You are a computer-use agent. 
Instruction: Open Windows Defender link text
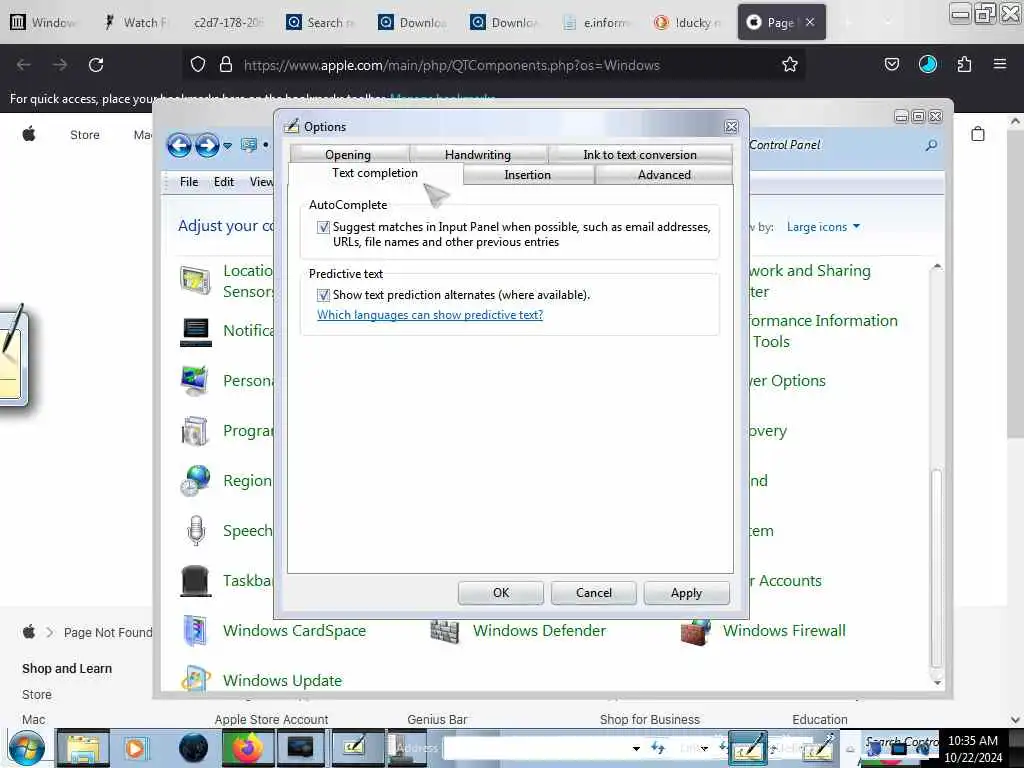coord(539,630)
